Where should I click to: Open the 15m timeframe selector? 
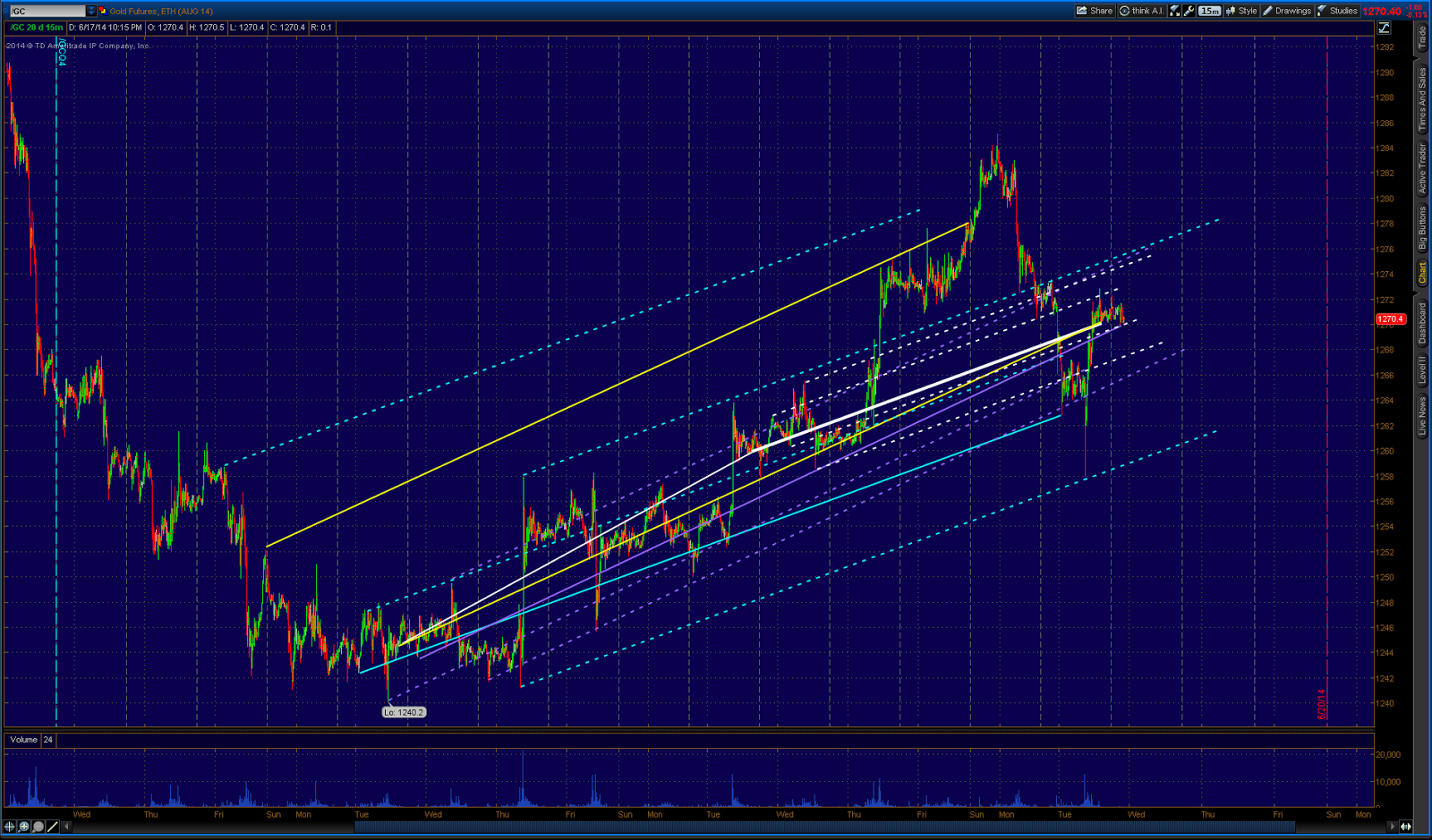point(1209,11)
